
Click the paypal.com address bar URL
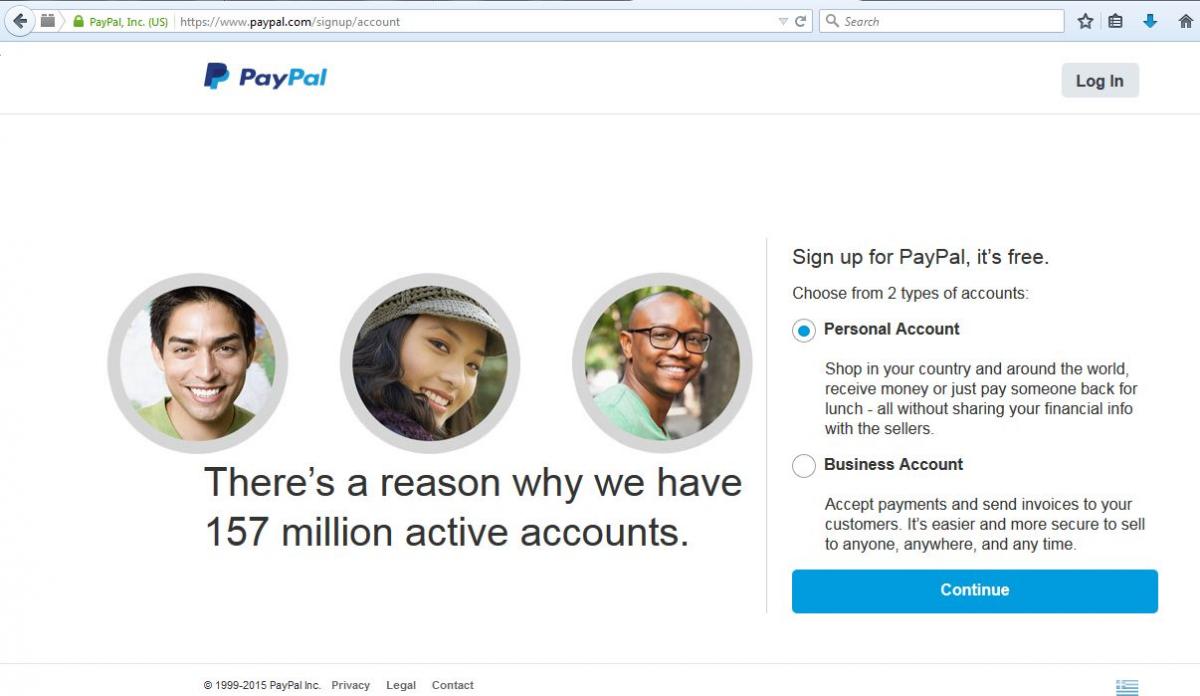(x=290, y=21)
